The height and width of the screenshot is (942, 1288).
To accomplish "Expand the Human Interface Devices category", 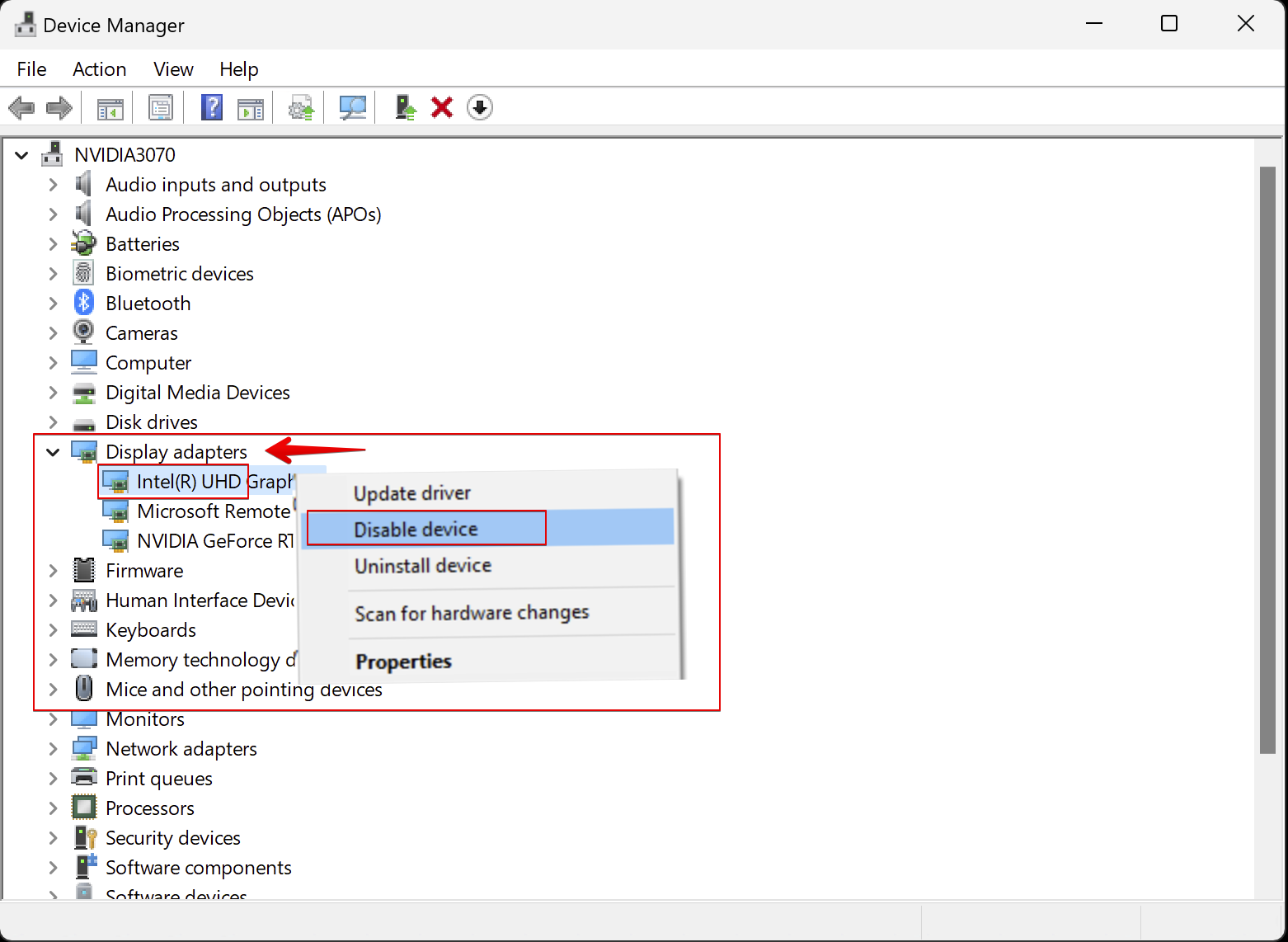I will 53,600.
